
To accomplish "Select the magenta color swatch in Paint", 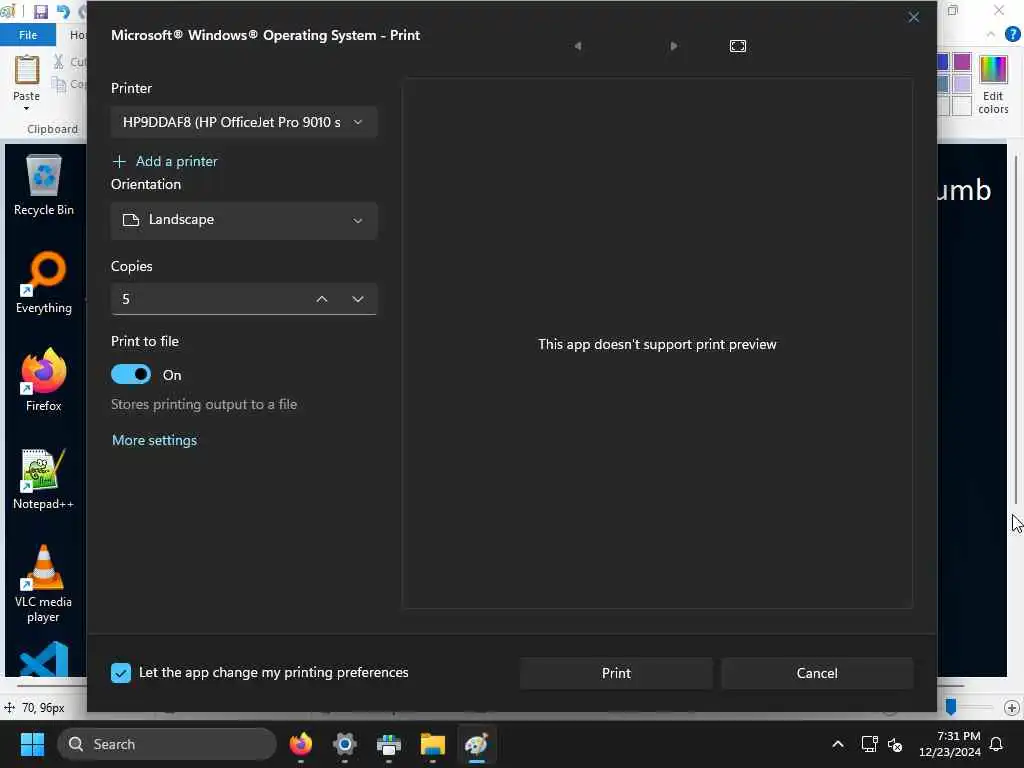I will click(x=962, y=62).
